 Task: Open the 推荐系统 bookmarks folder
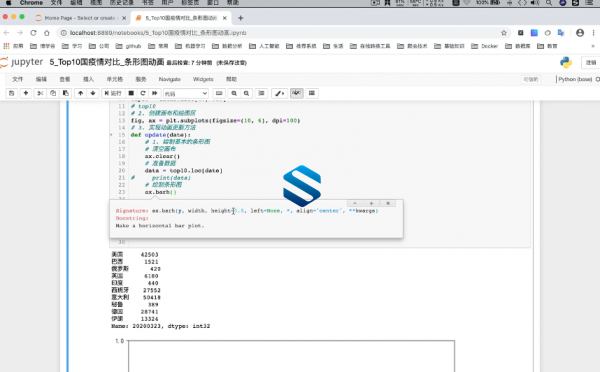(x=301, y=46)
